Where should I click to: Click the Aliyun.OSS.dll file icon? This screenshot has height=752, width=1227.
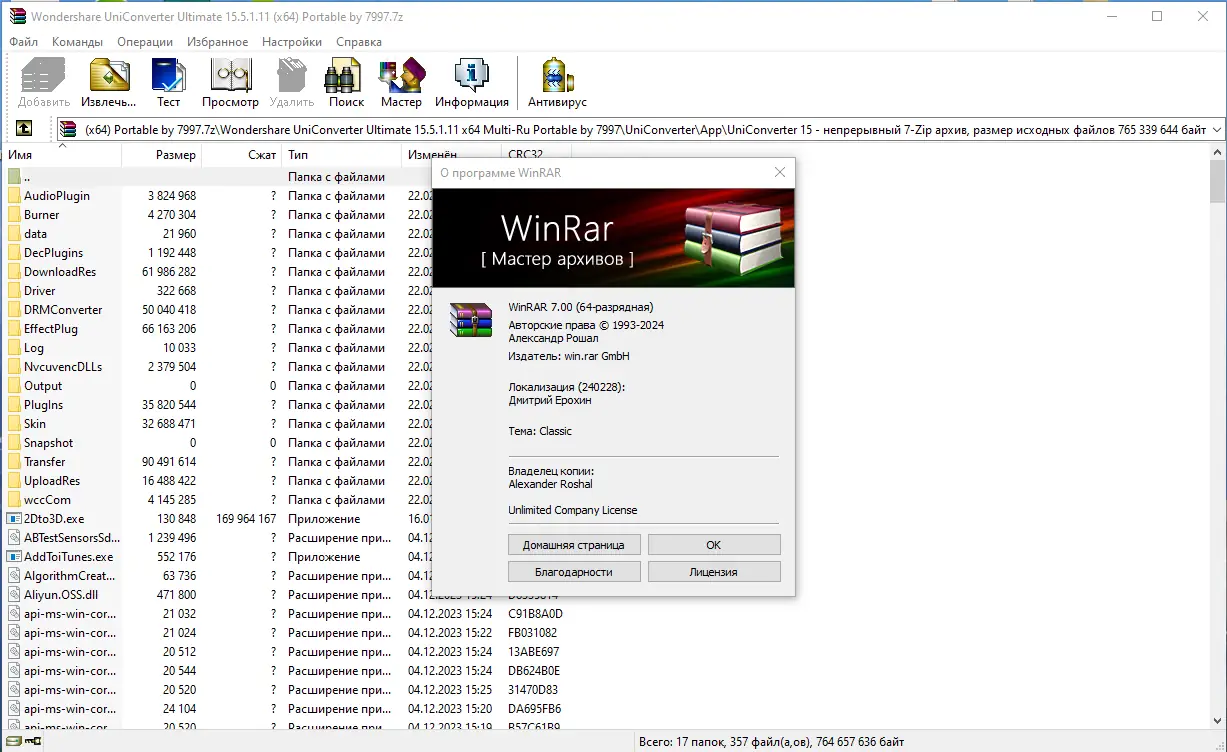point(14,595)
